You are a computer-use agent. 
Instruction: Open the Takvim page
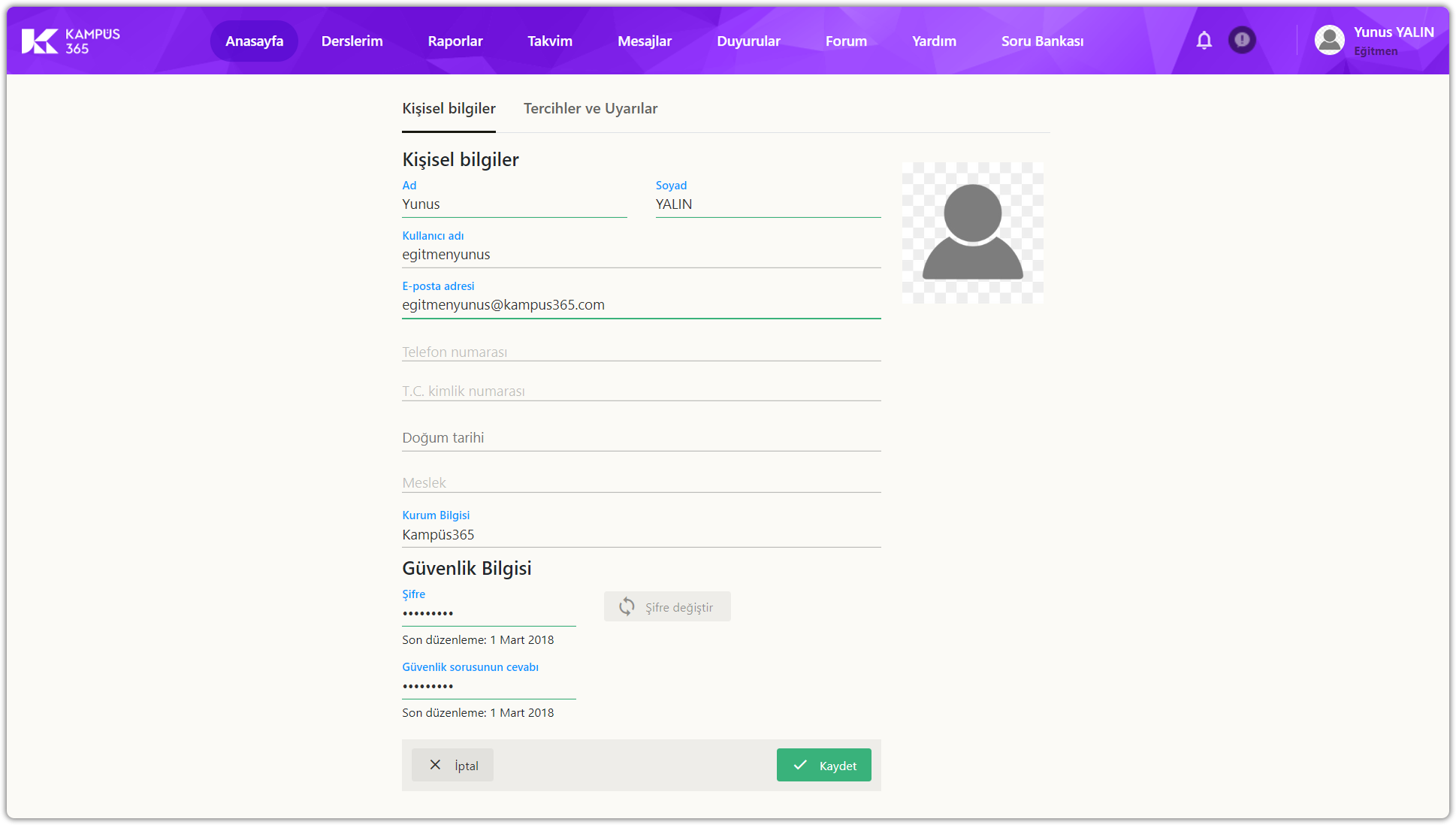549,41
